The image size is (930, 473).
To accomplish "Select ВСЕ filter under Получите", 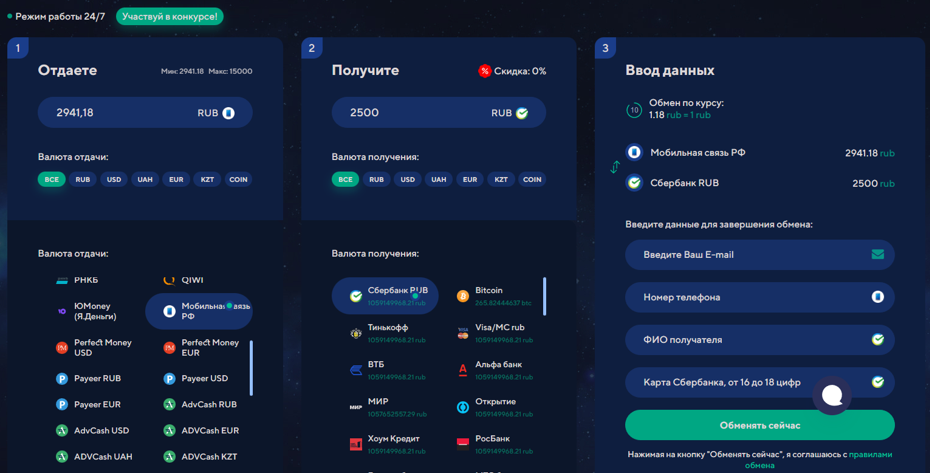I will 345,179.
